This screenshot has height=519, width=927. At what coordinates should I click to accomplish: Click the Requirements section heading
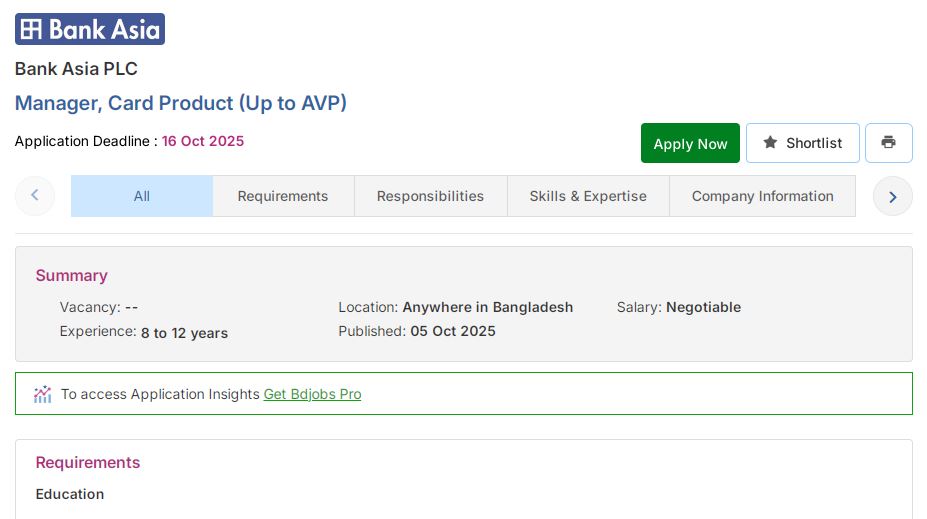click(88, 462)
